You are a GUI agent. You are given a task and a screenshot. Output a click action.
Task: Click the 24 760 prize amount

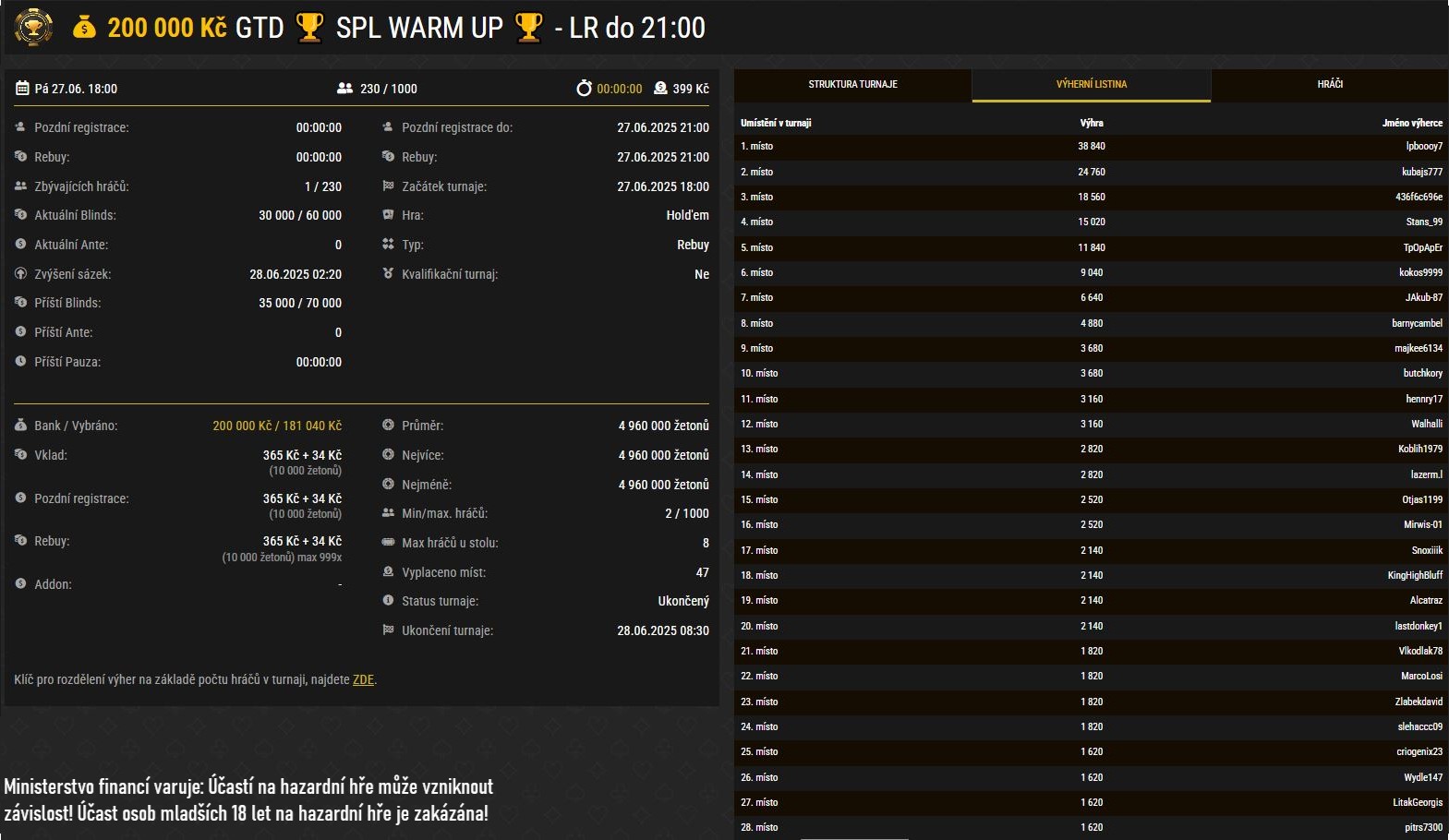pyautogui.click(x=1092, y=172)
